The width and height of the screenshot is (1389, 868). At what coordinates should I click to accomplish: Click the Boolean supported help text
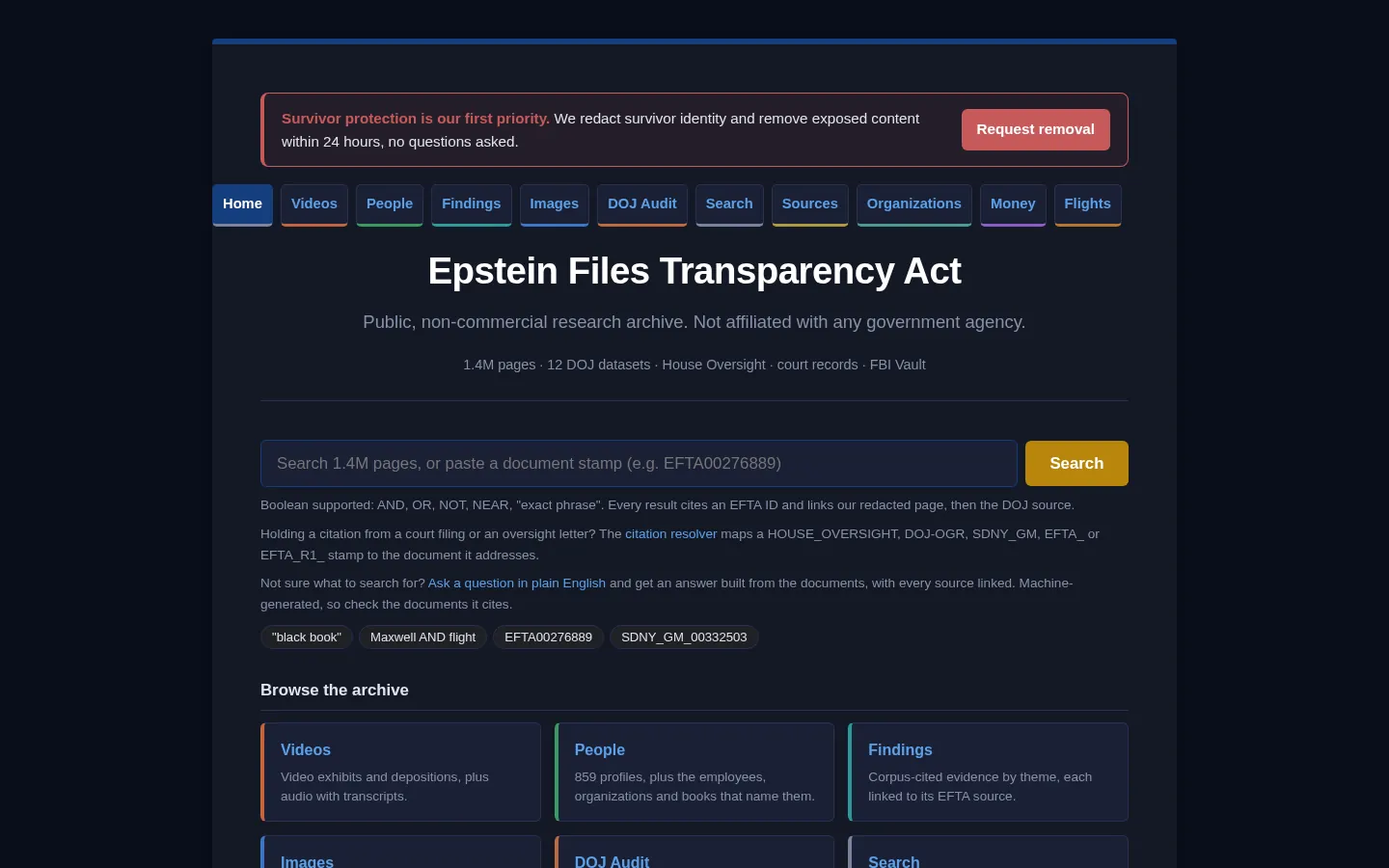click(667, 505)
